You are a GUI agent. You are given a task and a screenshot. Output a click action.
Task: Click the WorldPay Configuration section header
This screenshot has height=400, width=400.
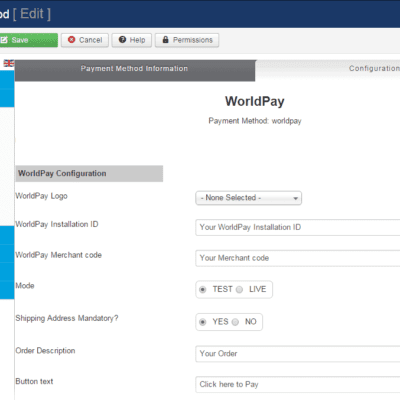pos(89,173)
